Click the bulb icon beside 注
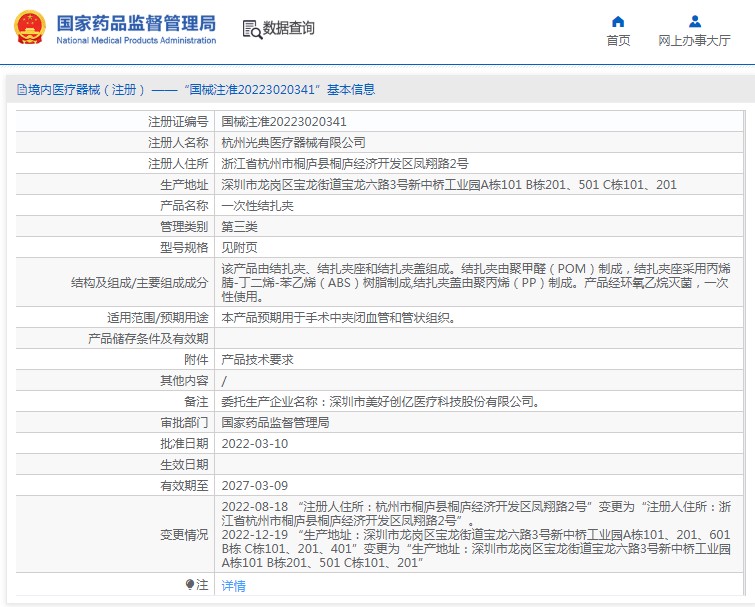755x607 pixels. (x=190, y=584)
